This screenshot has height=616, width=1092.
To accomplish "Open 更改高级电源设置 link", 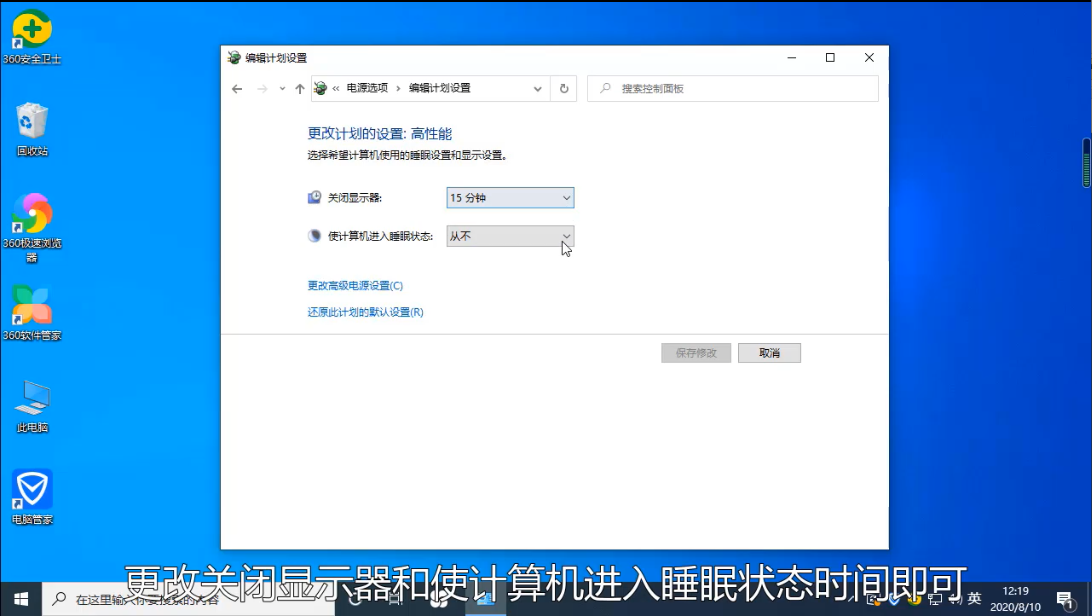I will click(x=355, y=286).
